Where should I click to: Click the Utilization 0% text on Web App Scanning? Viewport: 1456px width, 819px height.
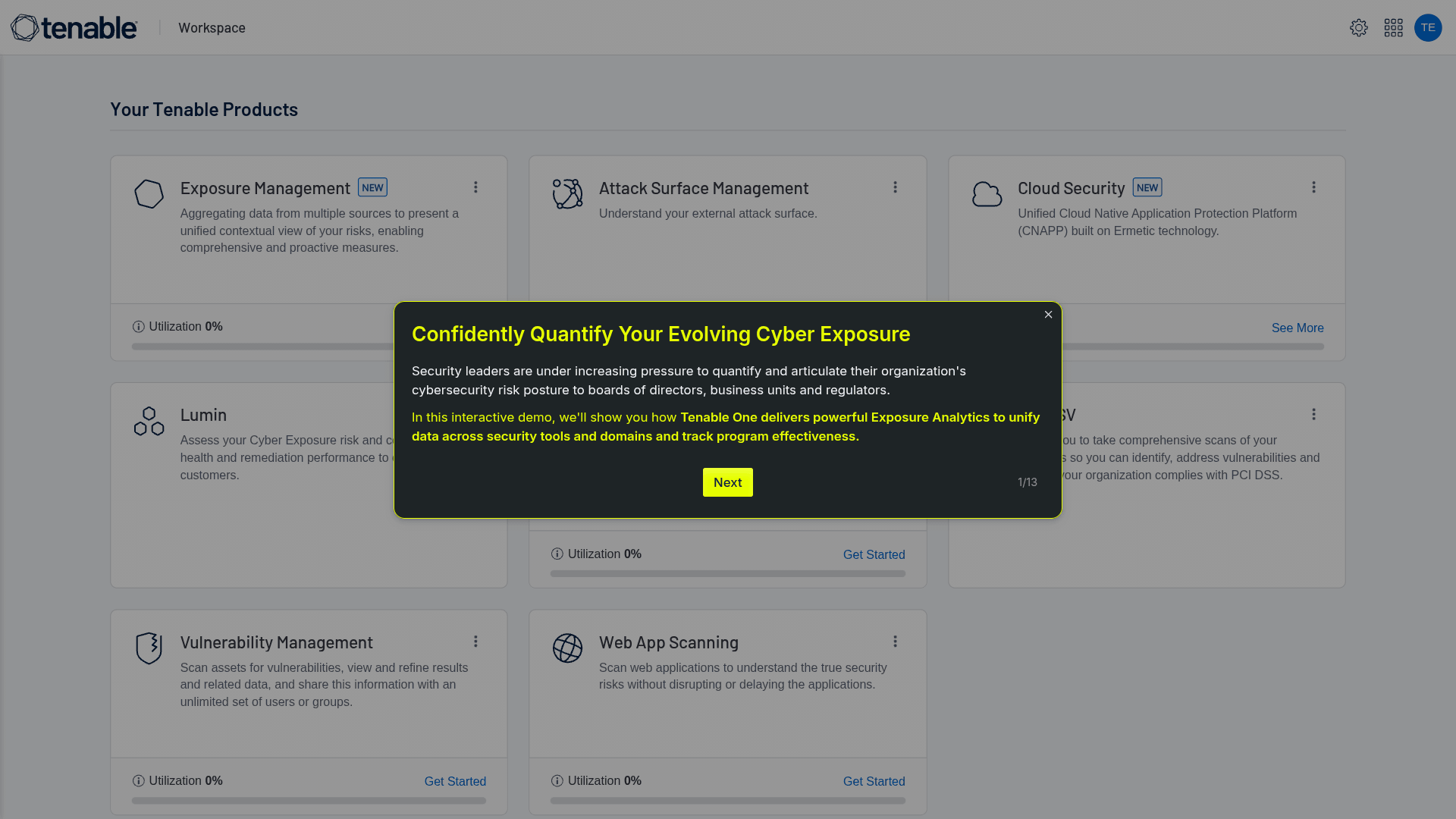(604, 781)
